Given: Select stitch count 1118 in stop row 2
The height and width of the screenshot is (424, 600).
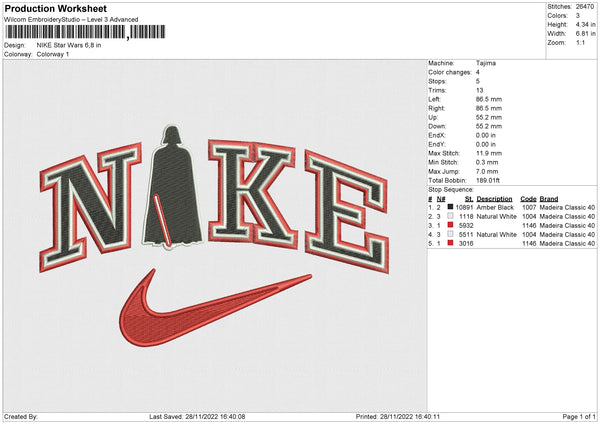Looking at the screenshot, I should tap(466, 217).
